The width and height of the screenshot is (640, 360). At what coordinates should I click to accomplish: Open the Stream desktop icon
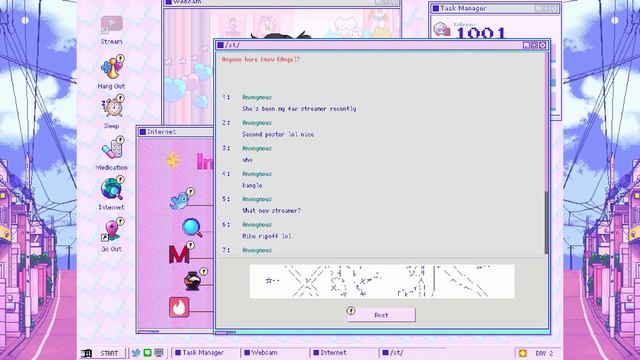[111, 25]
